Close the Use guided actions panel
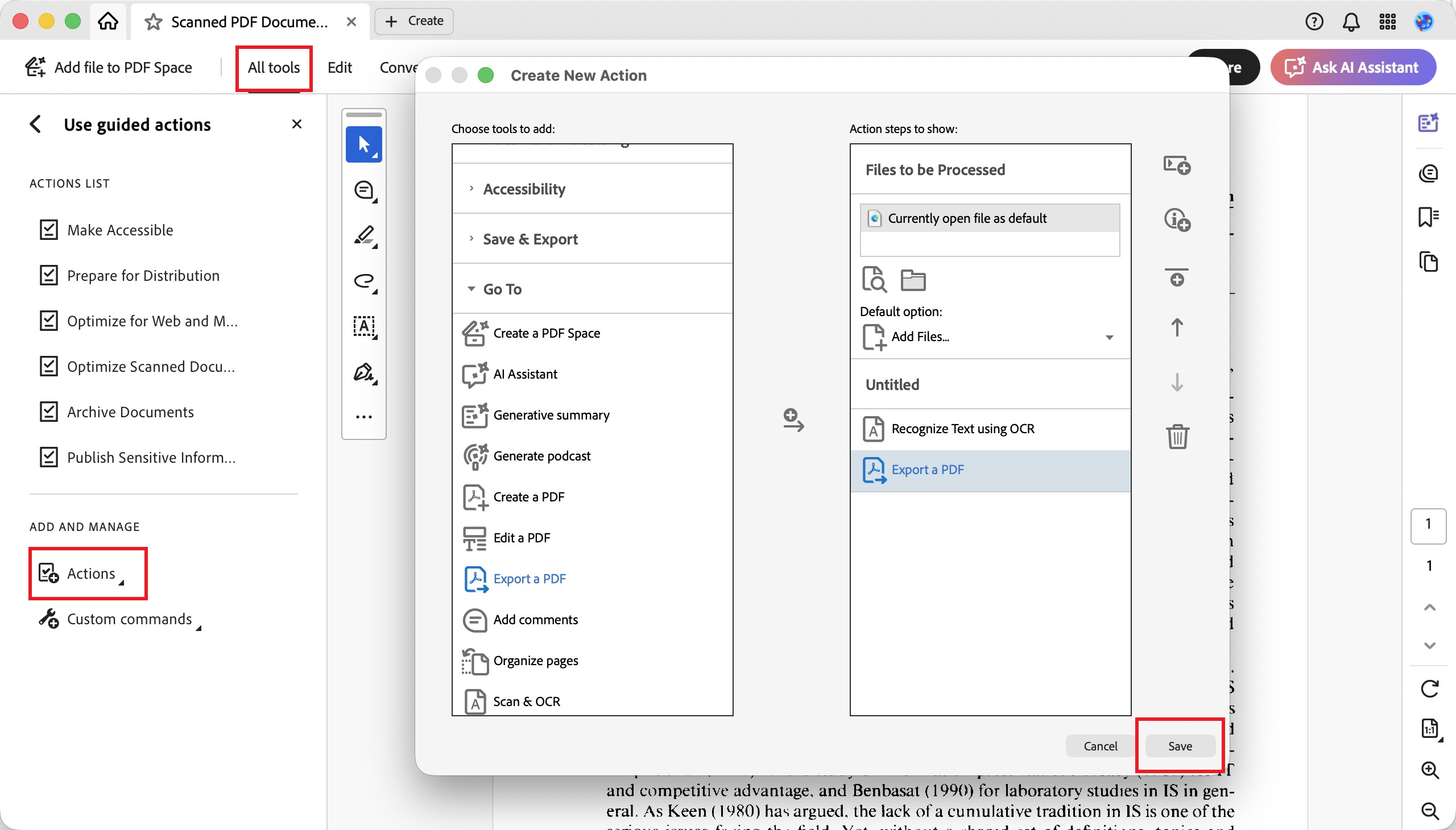Image resolution: width=1456 pixels, height=830 pixels. click(296, 124)
